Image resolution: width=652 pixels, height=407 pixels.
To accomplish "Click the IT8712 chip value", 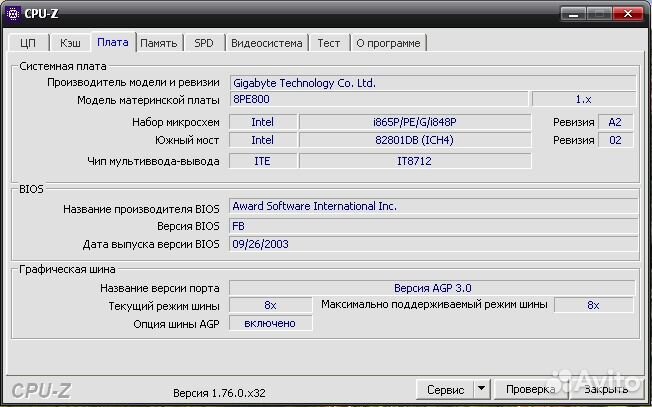I will 415,161.
